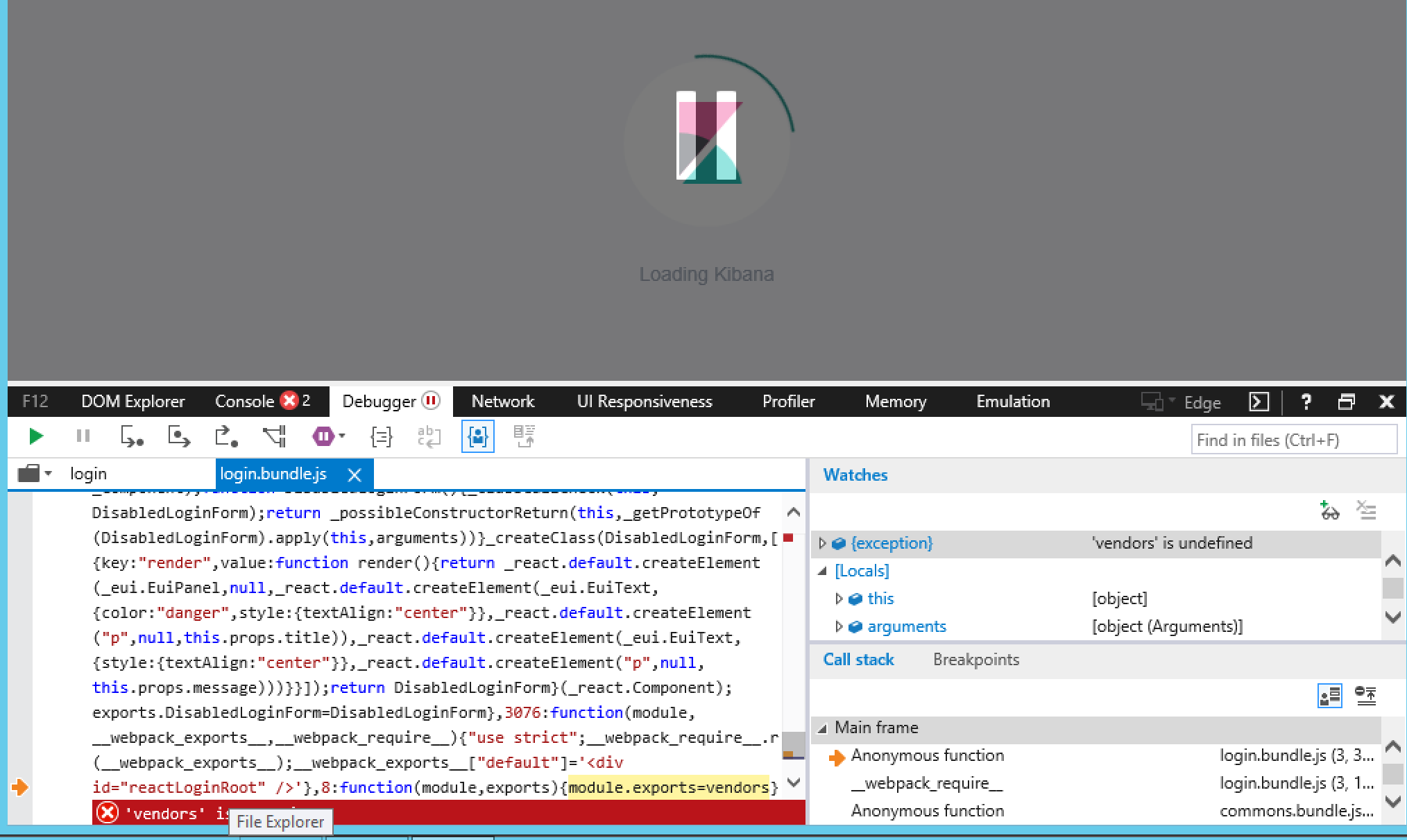1407x840 pixels.
Task: Open exception behavior dropdown arrow
Action: coord(342,436)
